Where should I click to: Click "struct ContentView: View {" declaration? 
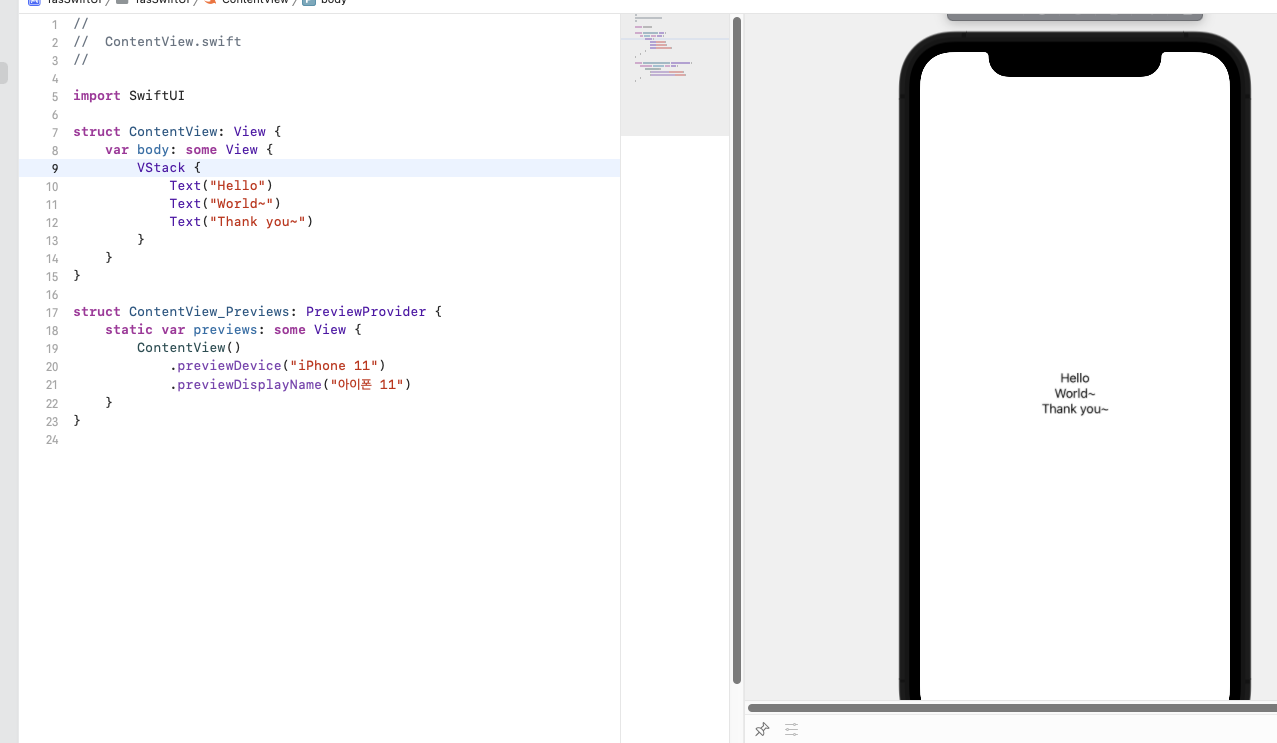[177, 132]
